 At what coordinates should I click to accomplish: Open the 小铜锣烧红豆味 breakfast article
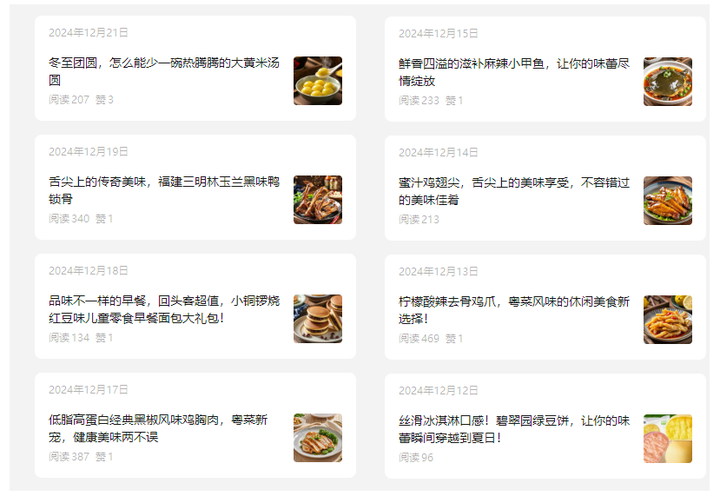pyautogui.click(x=164, y=309)
